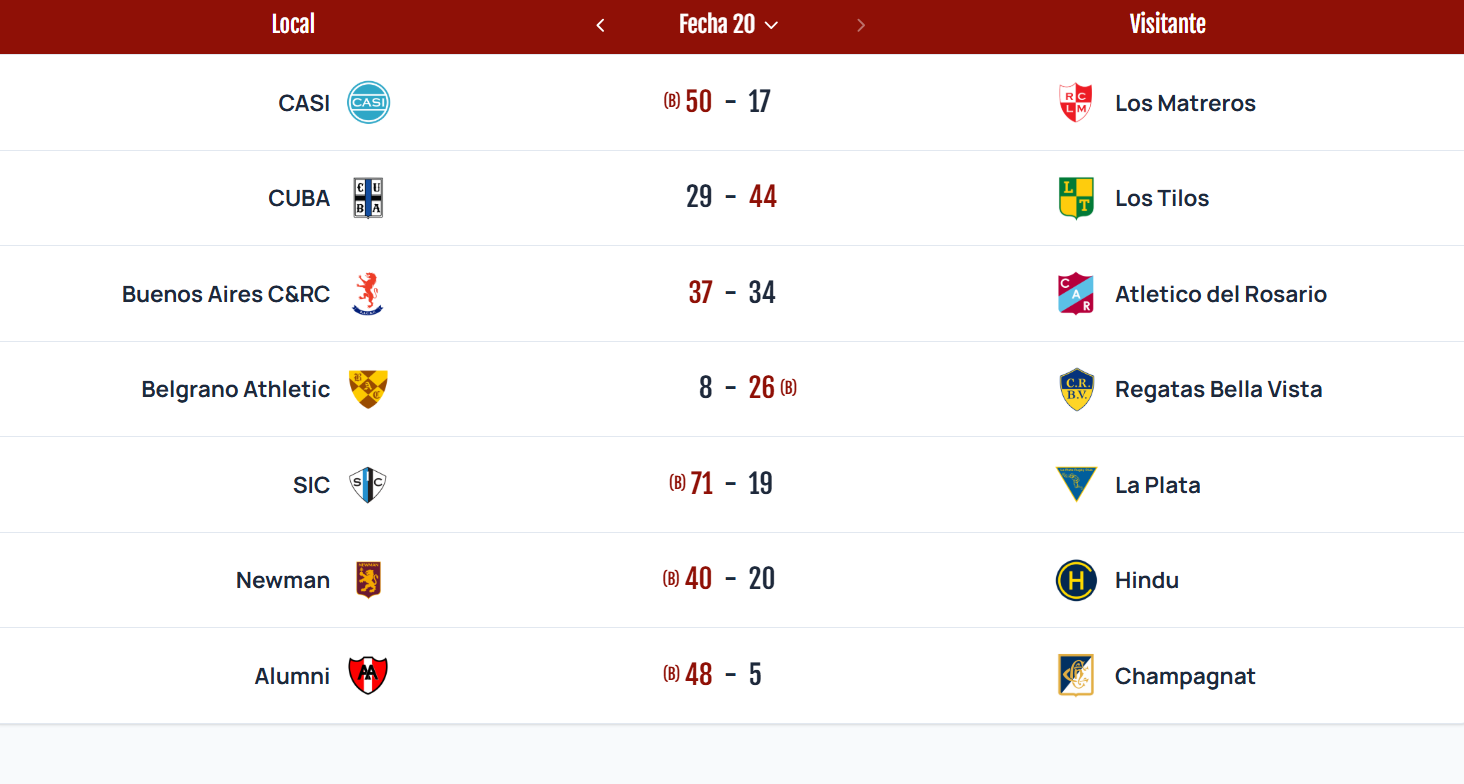Click the Belgrano Athletic shield icon

click(x=368, y=389)
